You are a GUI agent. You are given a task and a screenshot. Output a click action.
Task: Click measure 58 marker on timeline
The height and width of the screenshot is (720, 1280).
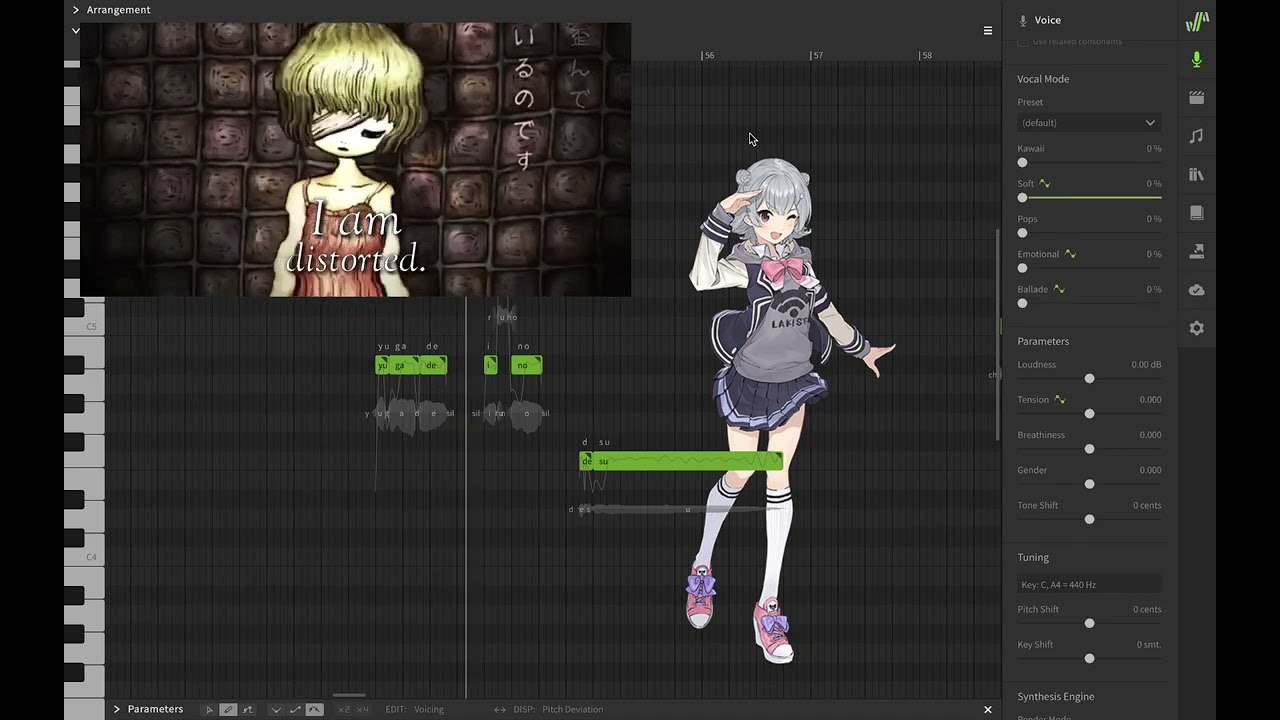click(926, 55)
